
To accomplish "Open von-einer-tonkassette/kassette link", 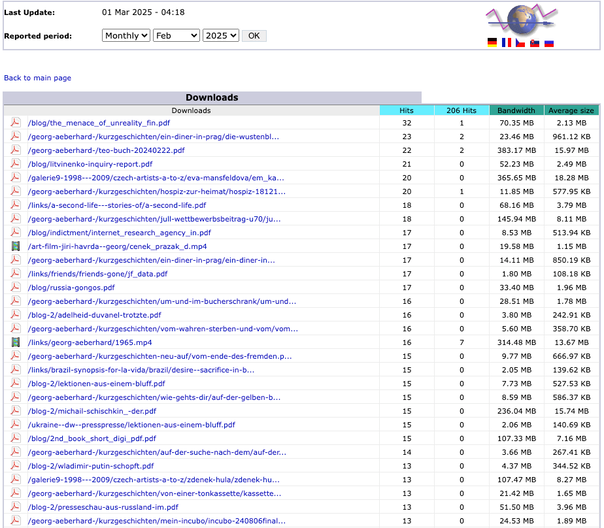I will click(x=154, y=493).
